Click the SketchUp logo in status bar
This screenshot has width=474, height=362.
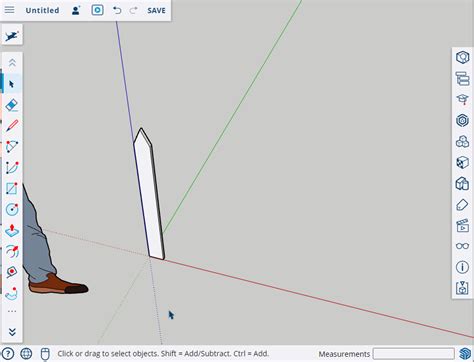[x=465, y=353]
